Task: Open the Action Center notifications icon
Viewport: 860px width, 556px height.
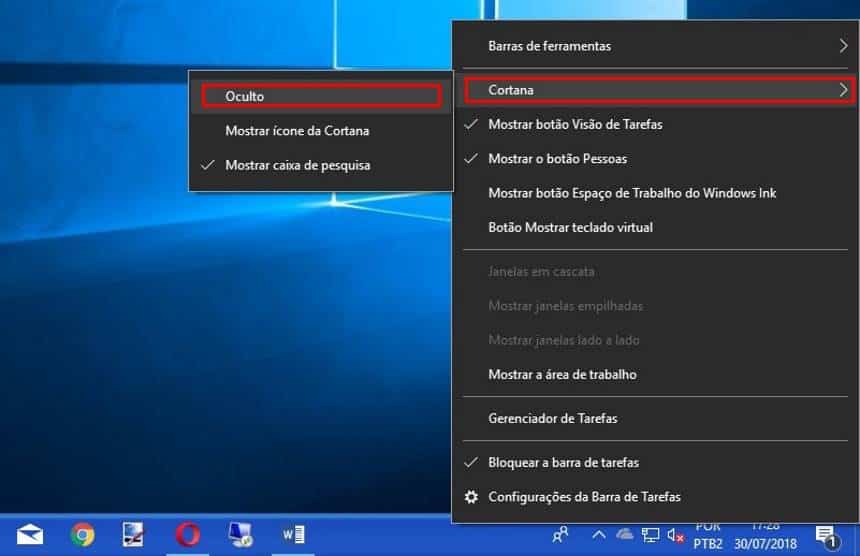Action: tap(827, 536)
